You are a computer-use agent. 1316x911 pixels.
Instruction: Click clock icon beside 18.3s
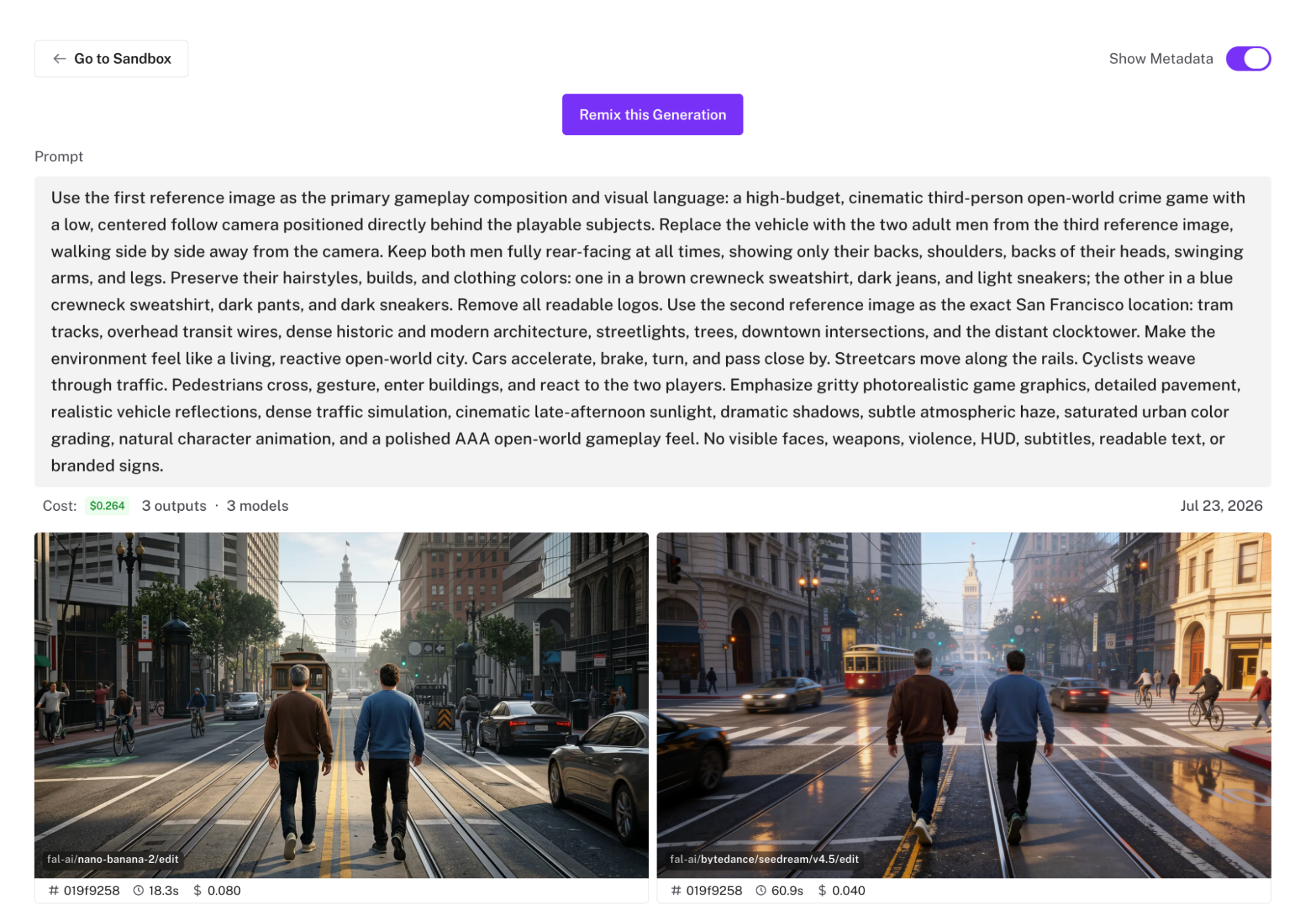(x=138, y=890)
